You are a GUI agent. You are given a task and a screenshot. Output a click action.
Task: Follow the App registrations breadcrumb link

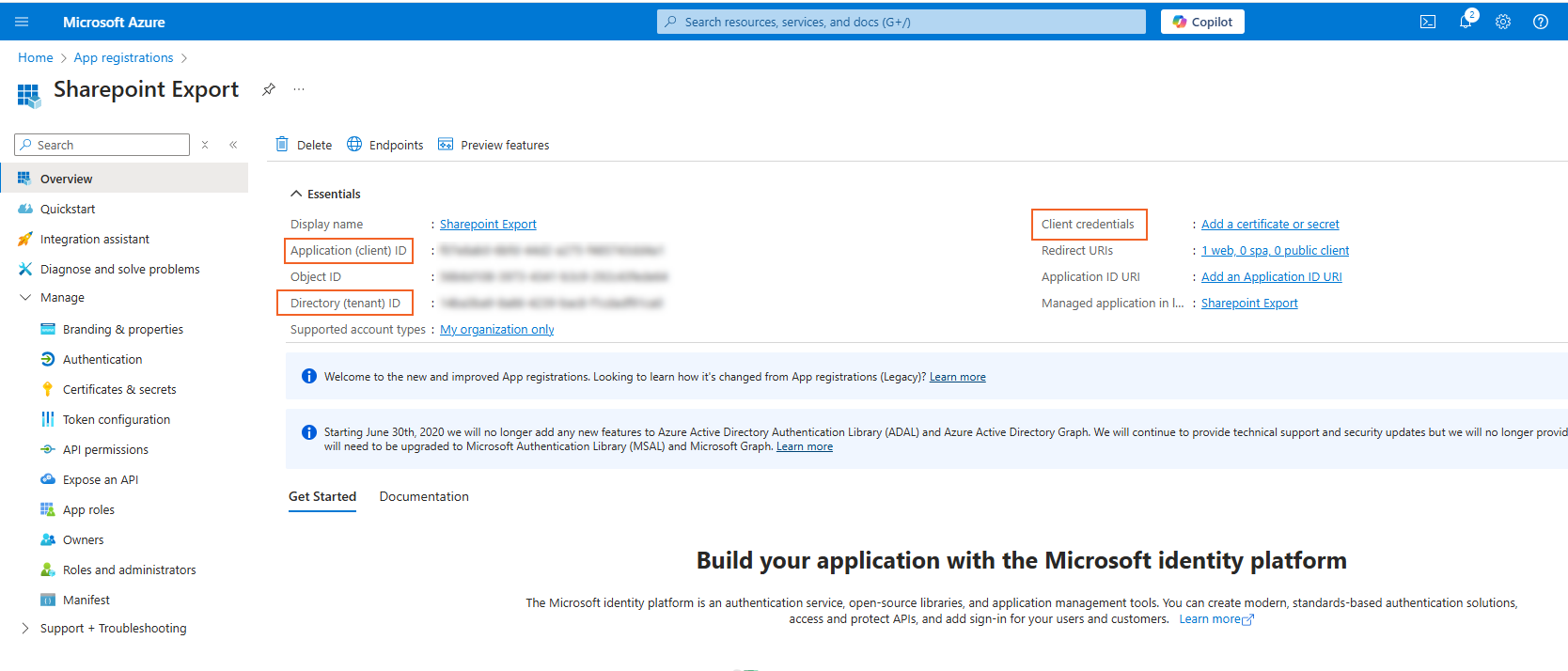click(x=123, y=57)
